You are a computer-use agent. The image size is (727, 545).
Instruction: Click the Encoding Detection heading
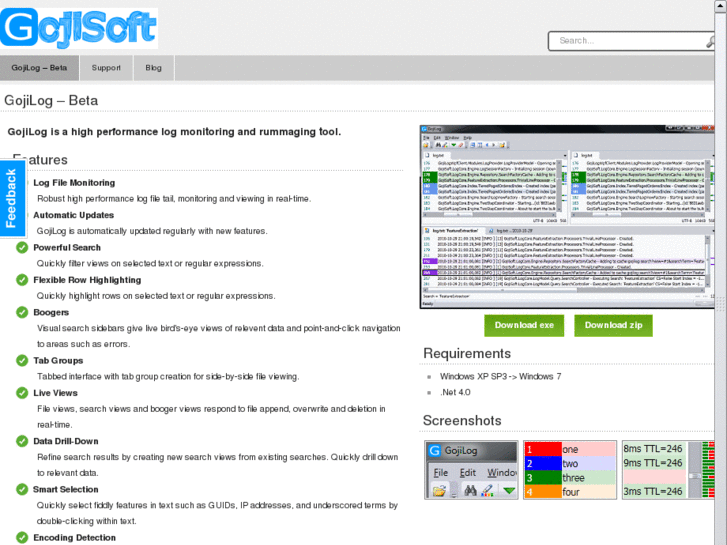pyautogui.click(x=74, y=538)
